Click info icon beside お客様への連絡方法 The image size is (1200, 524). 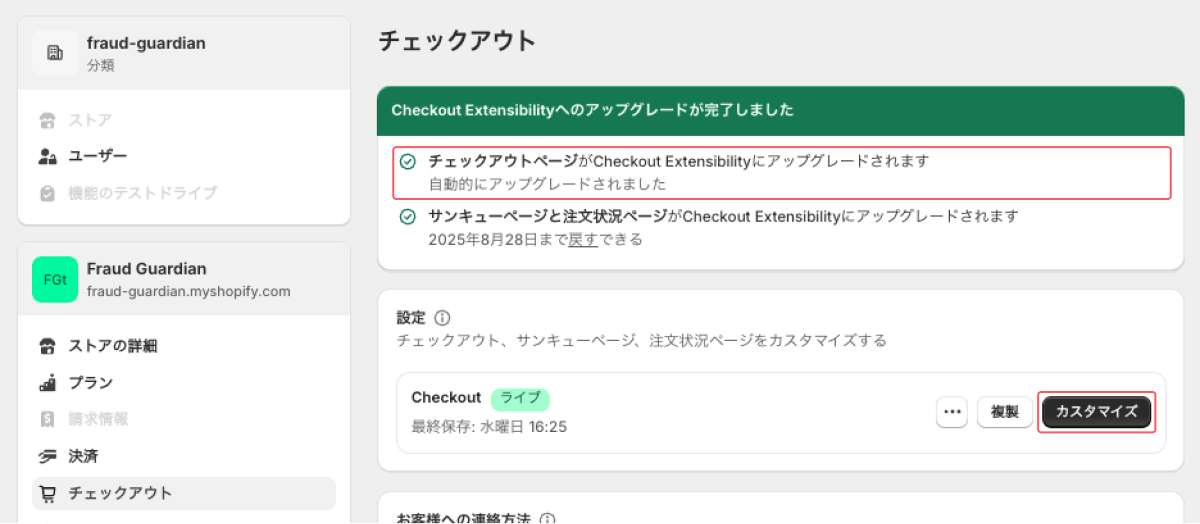547,520
